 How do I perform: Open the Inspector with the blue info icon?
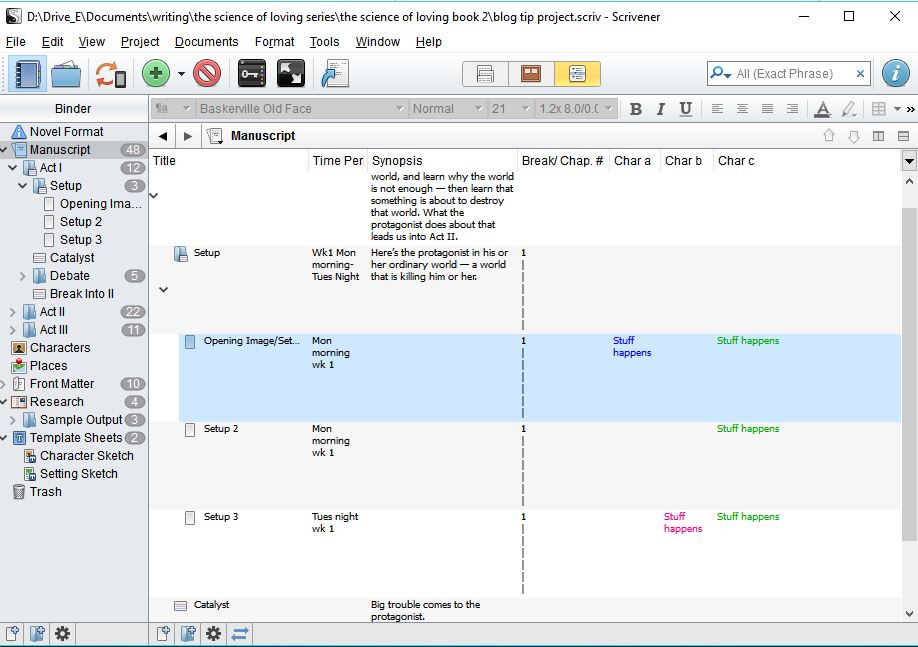tap(895, 73)
